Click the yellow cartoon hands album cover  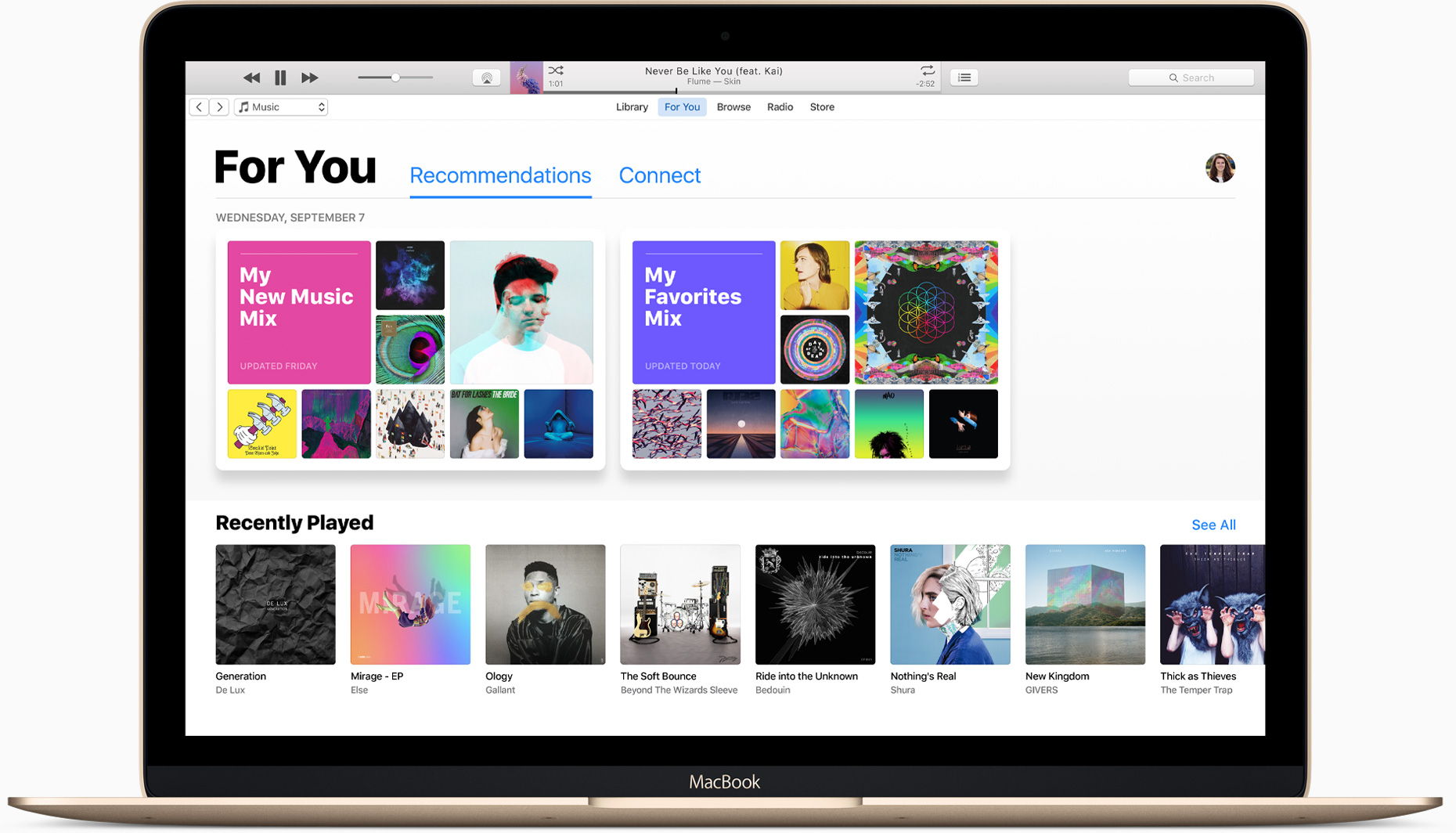[x=261, y=424]
